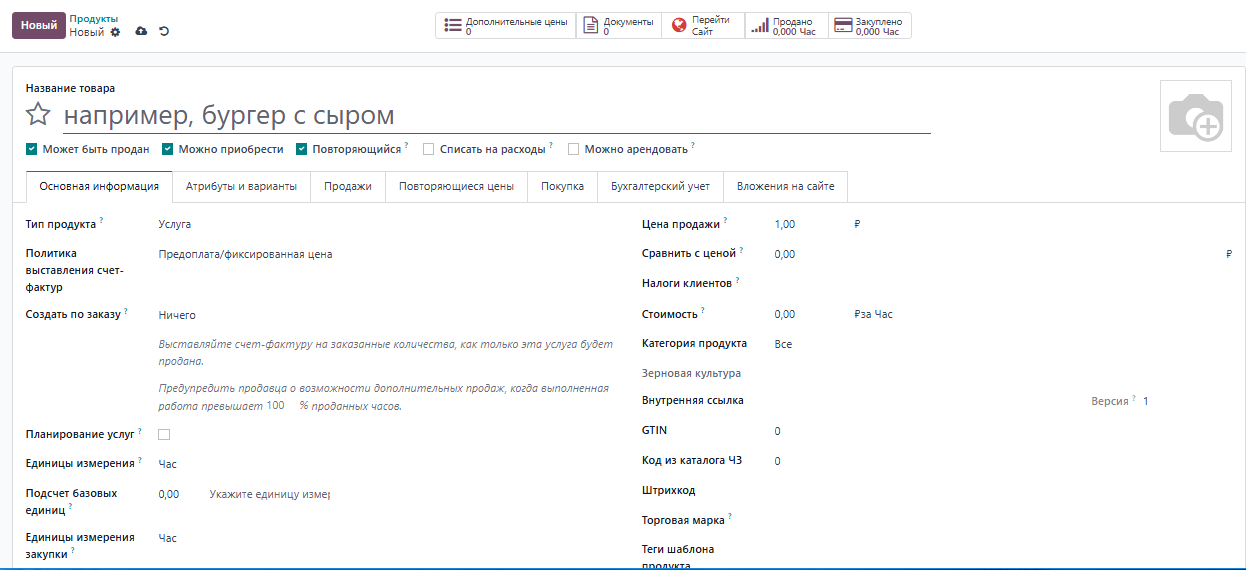Click the Зерновая культура text
1246x570 pixels.
pos(691,373)
